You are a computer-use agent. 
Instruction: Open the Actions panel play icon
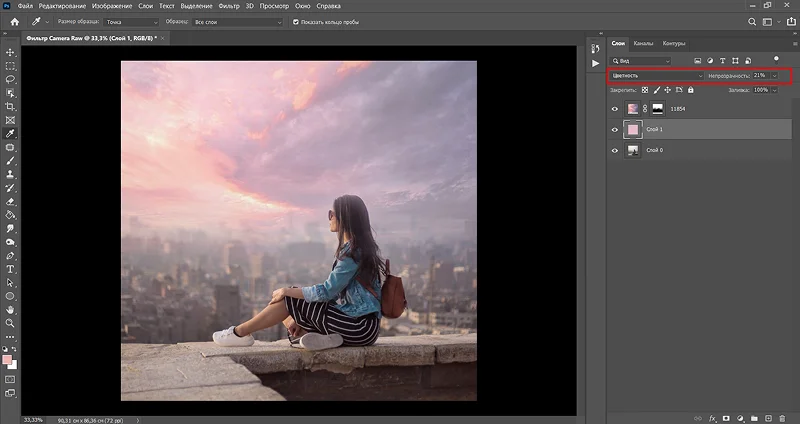pyautogui.click(x=595, y=63)
